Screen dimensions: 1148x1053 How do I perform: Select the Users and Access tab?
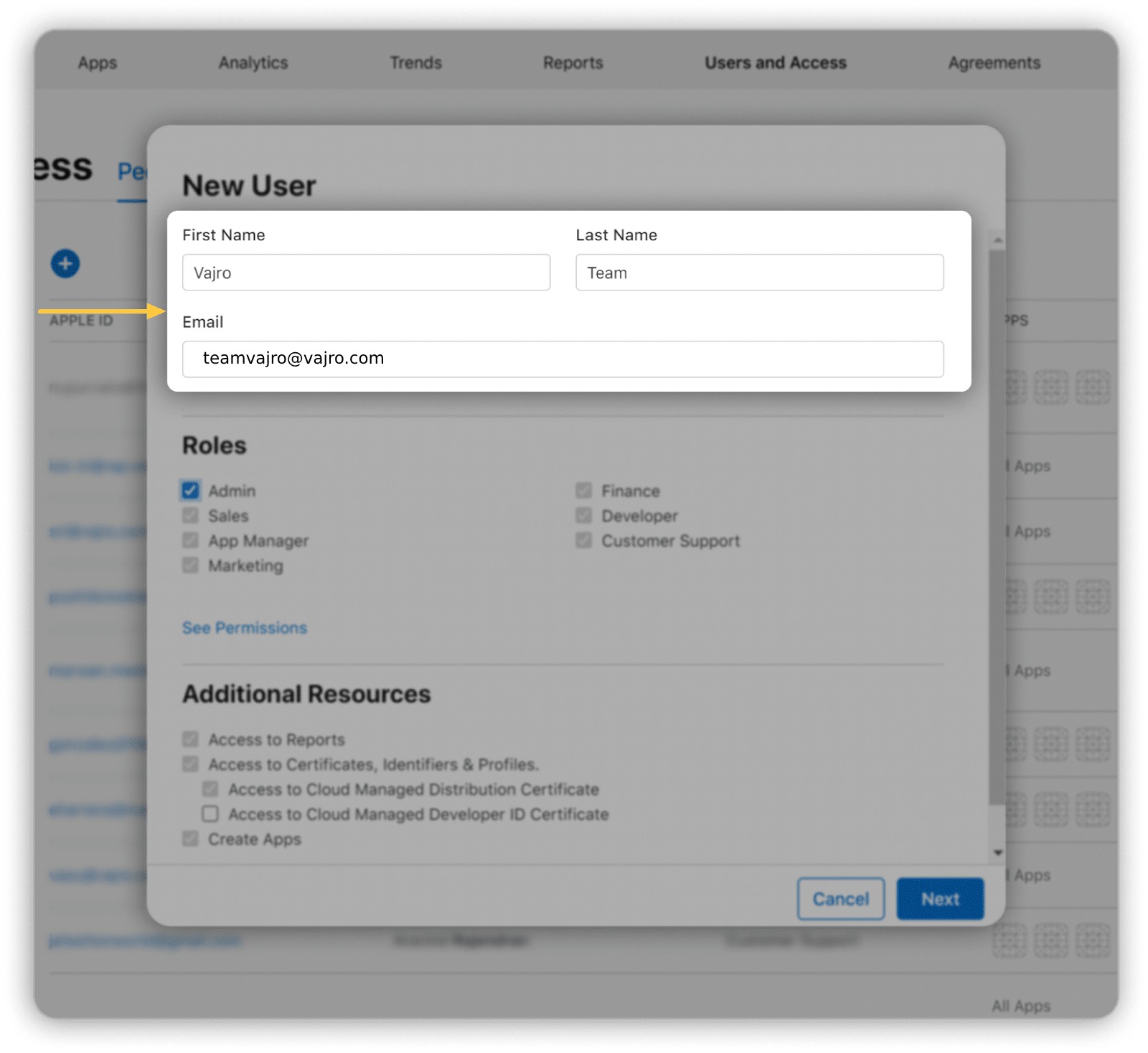(776, 63)
